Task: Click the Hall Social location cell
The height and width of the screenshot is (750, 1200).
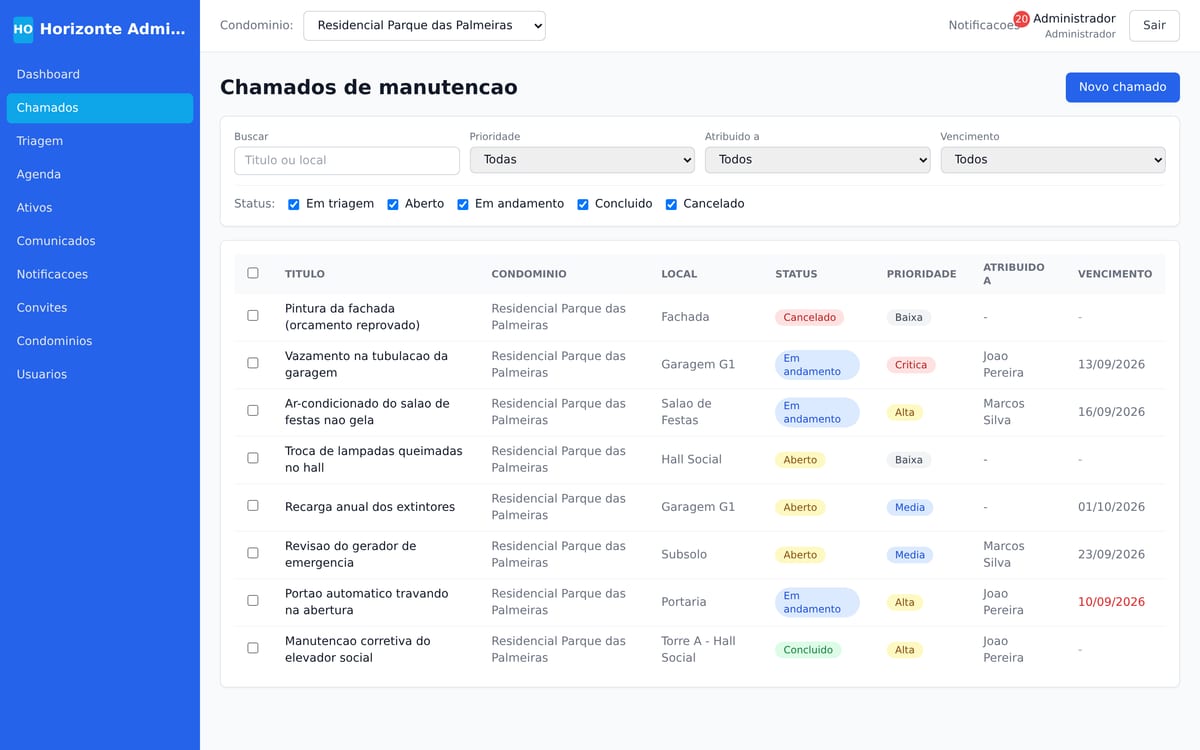Action: (x=691, y=460)
